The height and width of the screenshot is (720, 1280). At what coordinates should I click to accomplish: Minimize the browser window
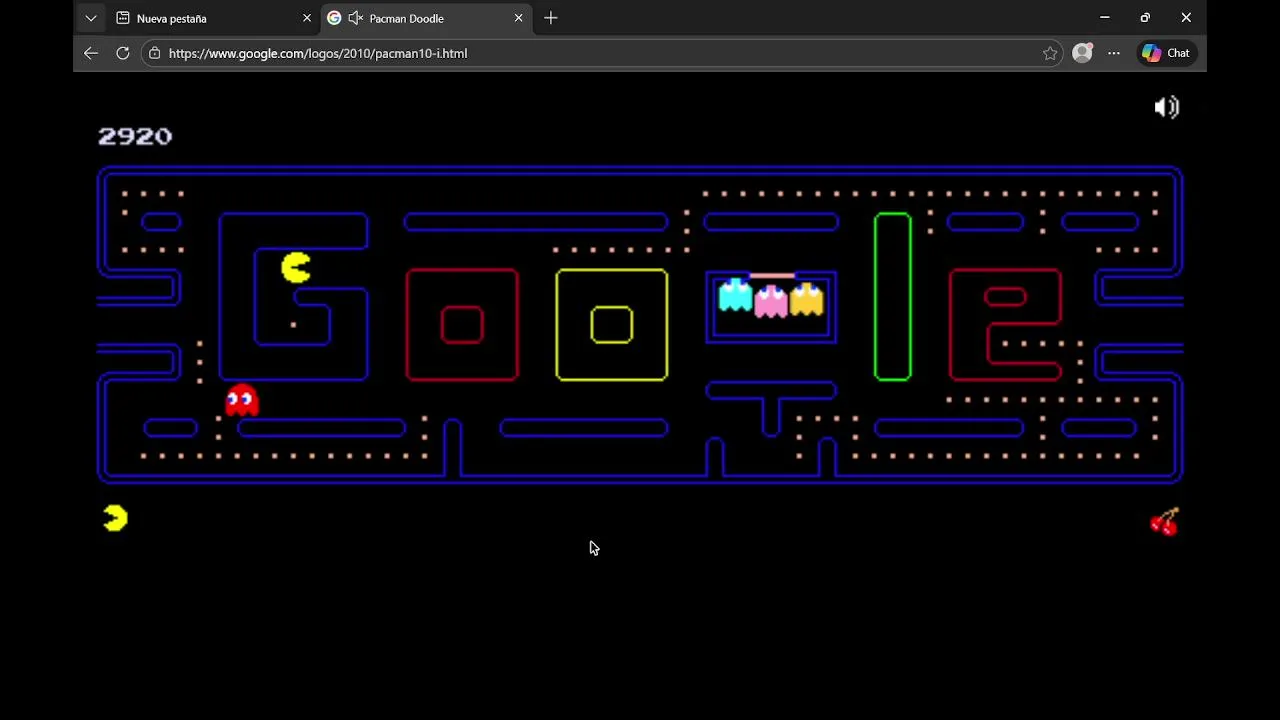(x=1105, y=17)
